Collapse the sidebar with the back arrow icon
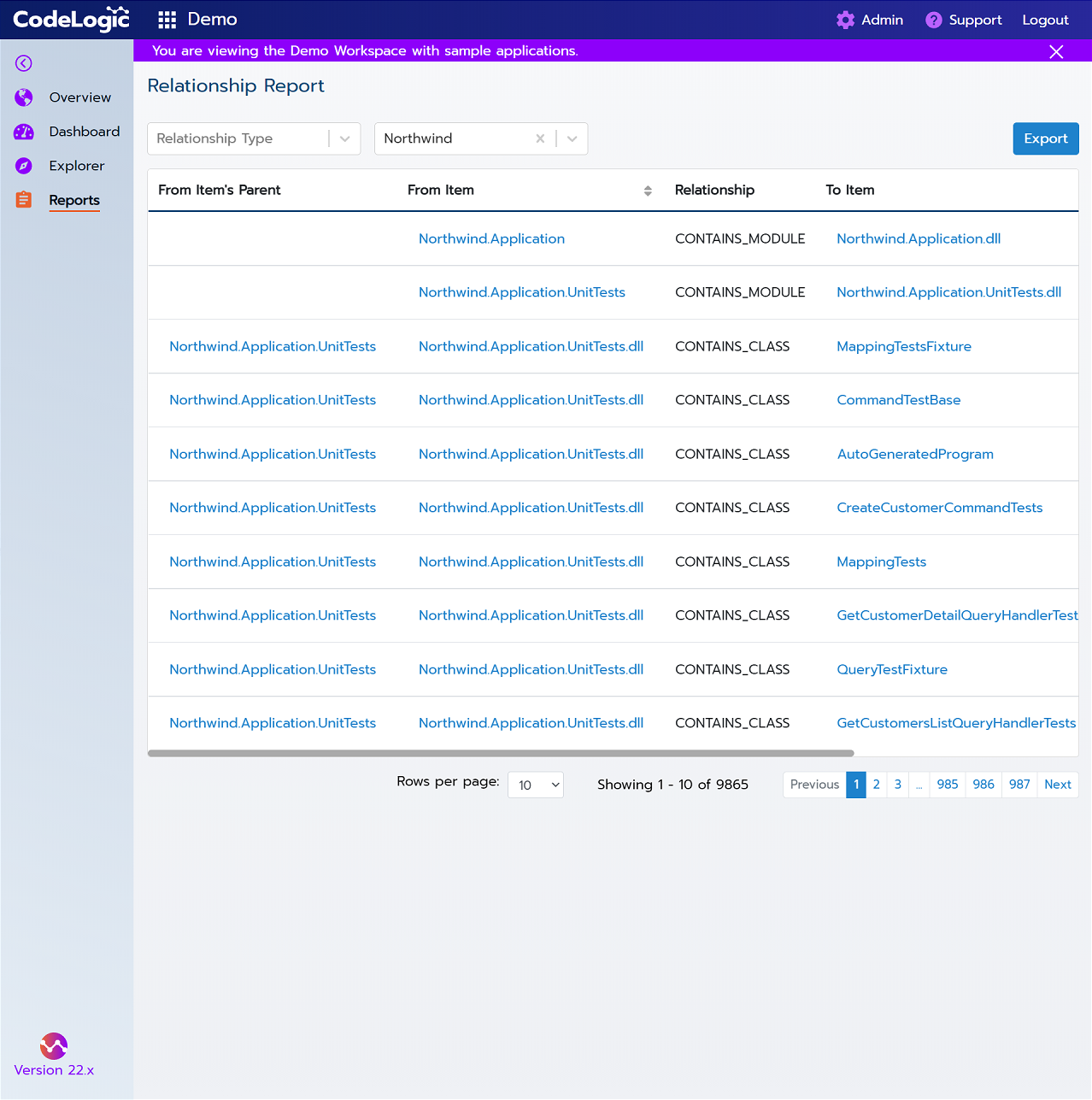The width and height of the screenshot is (1092, 1100). tap(24, 63)
